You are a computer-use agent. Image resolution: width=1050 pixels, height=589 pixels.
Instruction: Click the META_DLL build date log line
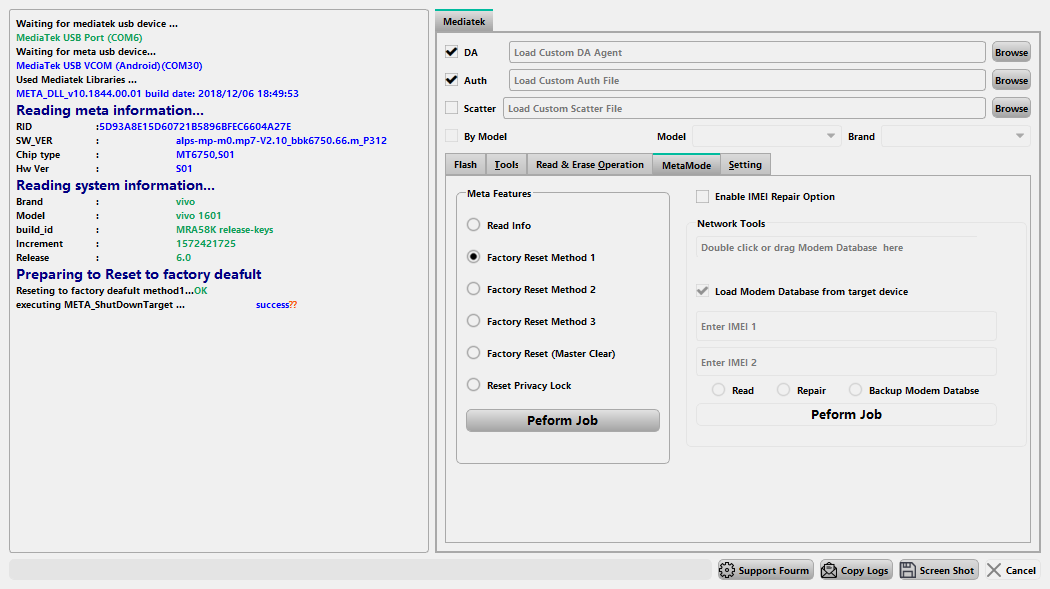coord(157,94)
